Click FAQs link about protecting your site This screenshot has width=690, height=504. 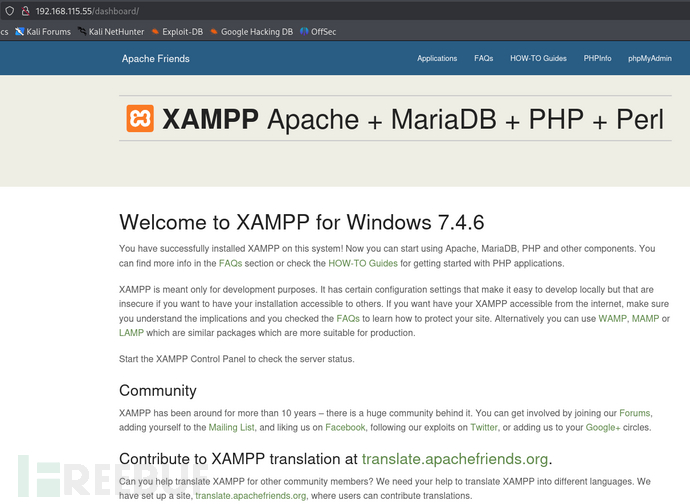point(348,318)
